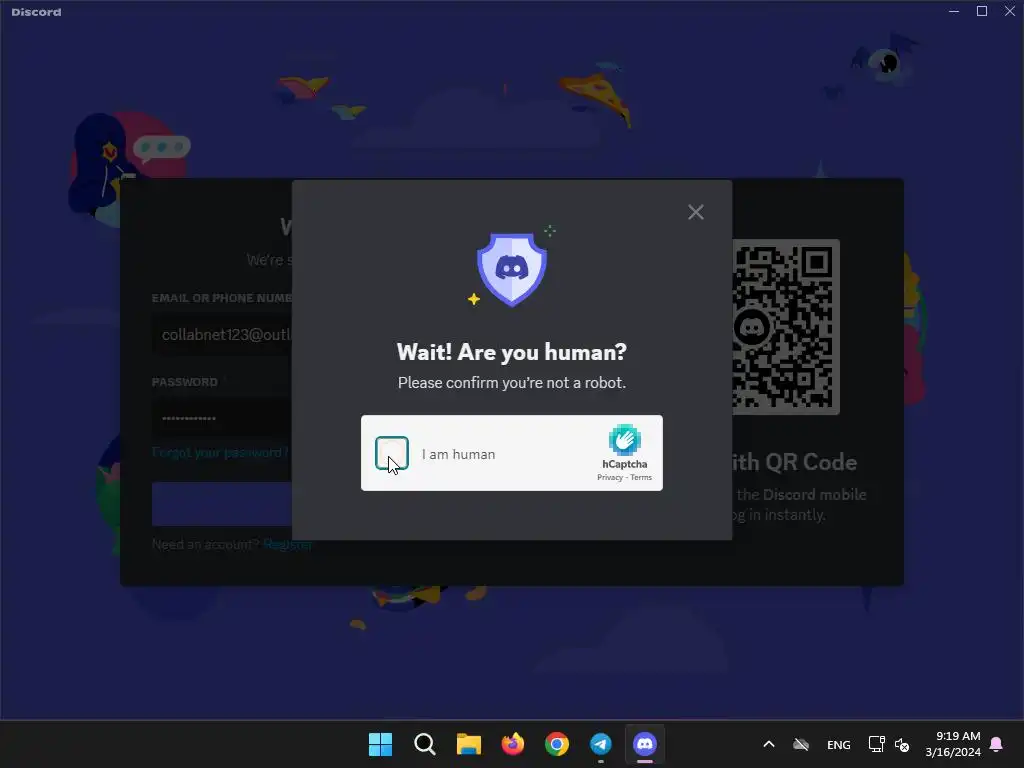This screenshot has width=1024, height=768.
Task: Click the Discord taskbar icon
Action: (645, 744)
